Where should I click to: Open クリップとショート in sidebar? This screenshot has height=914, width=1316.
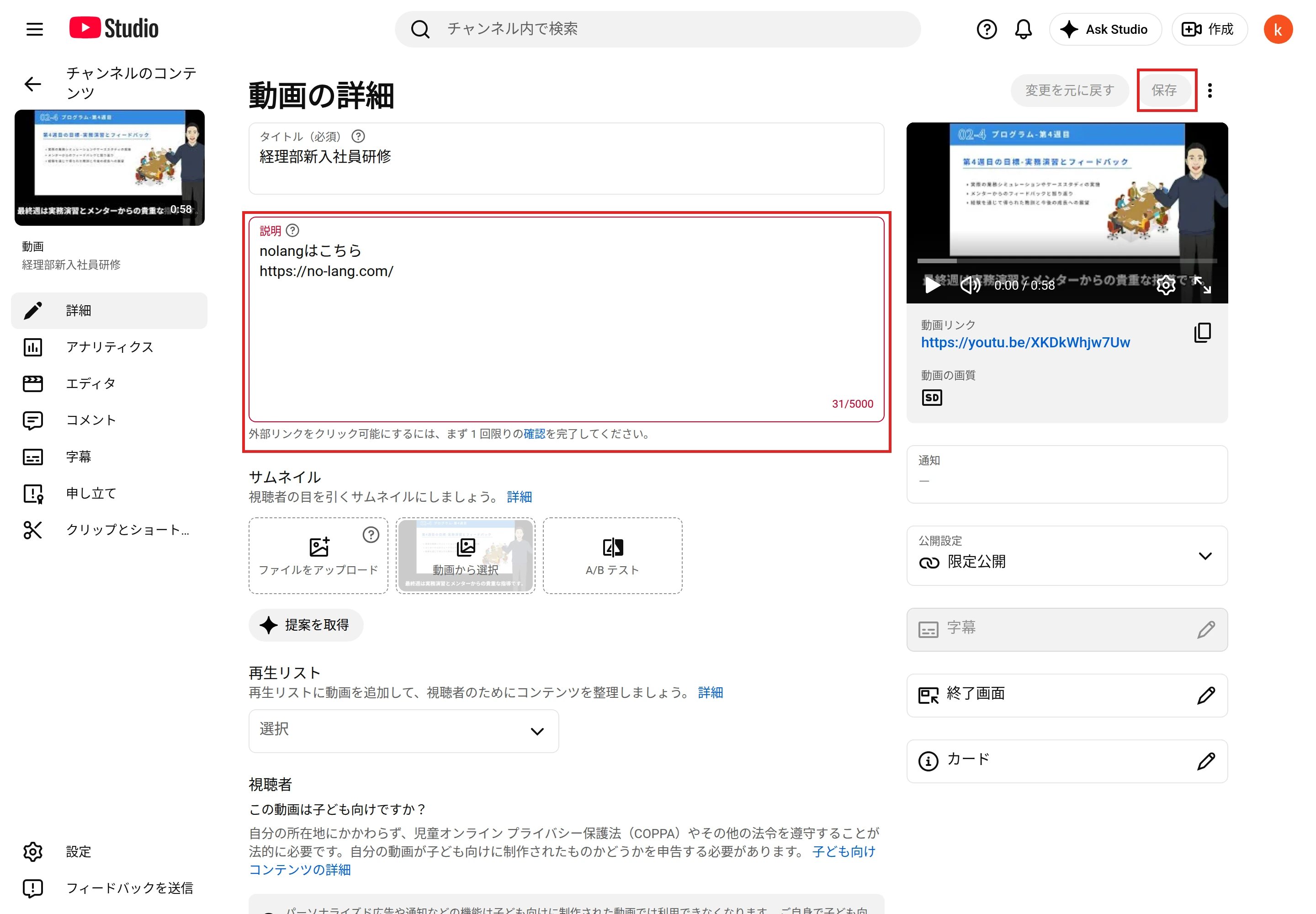[x=109, y=530]
